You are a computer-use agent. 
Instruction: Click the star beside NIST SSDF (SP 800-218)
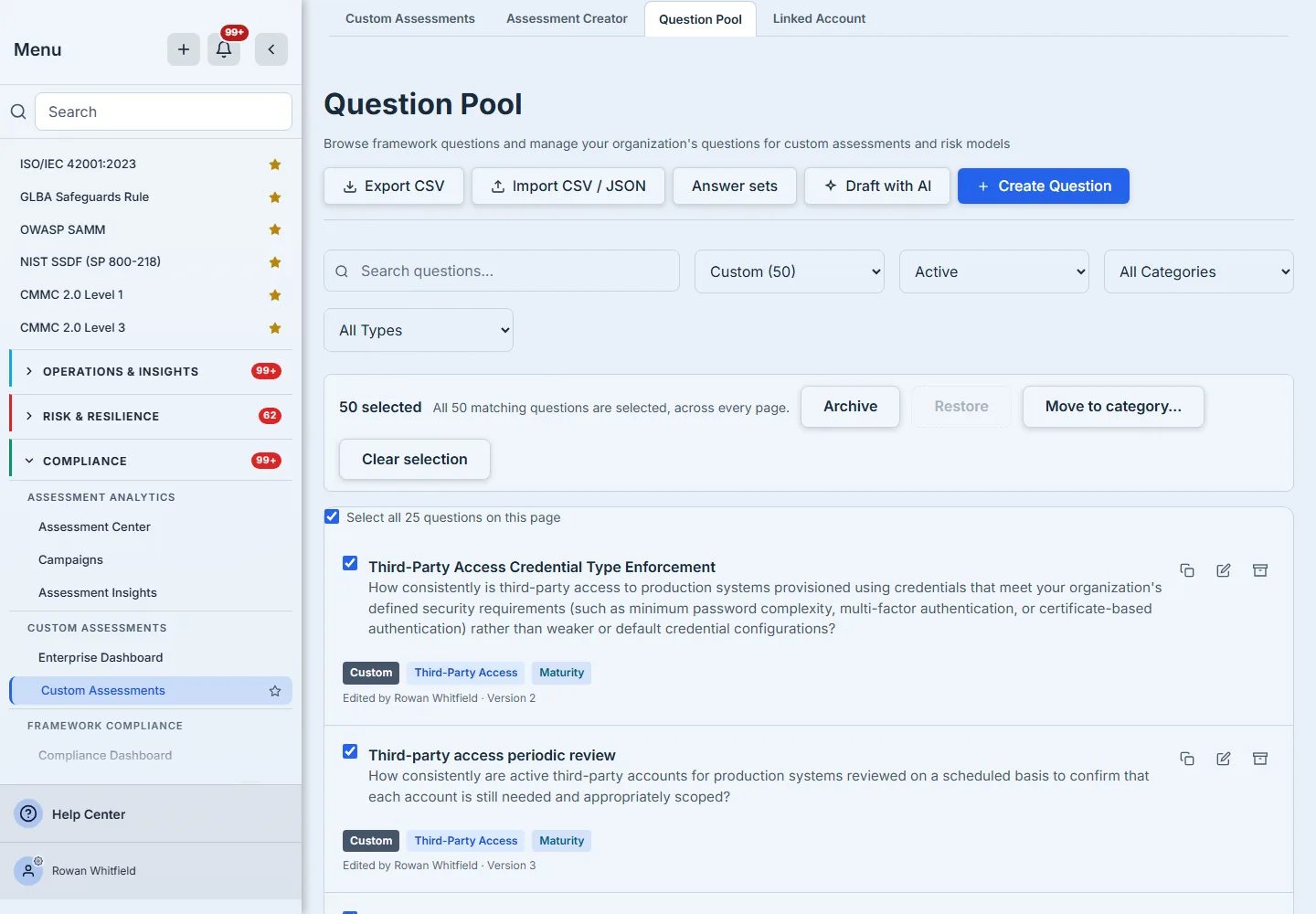(x=275, y=262)
